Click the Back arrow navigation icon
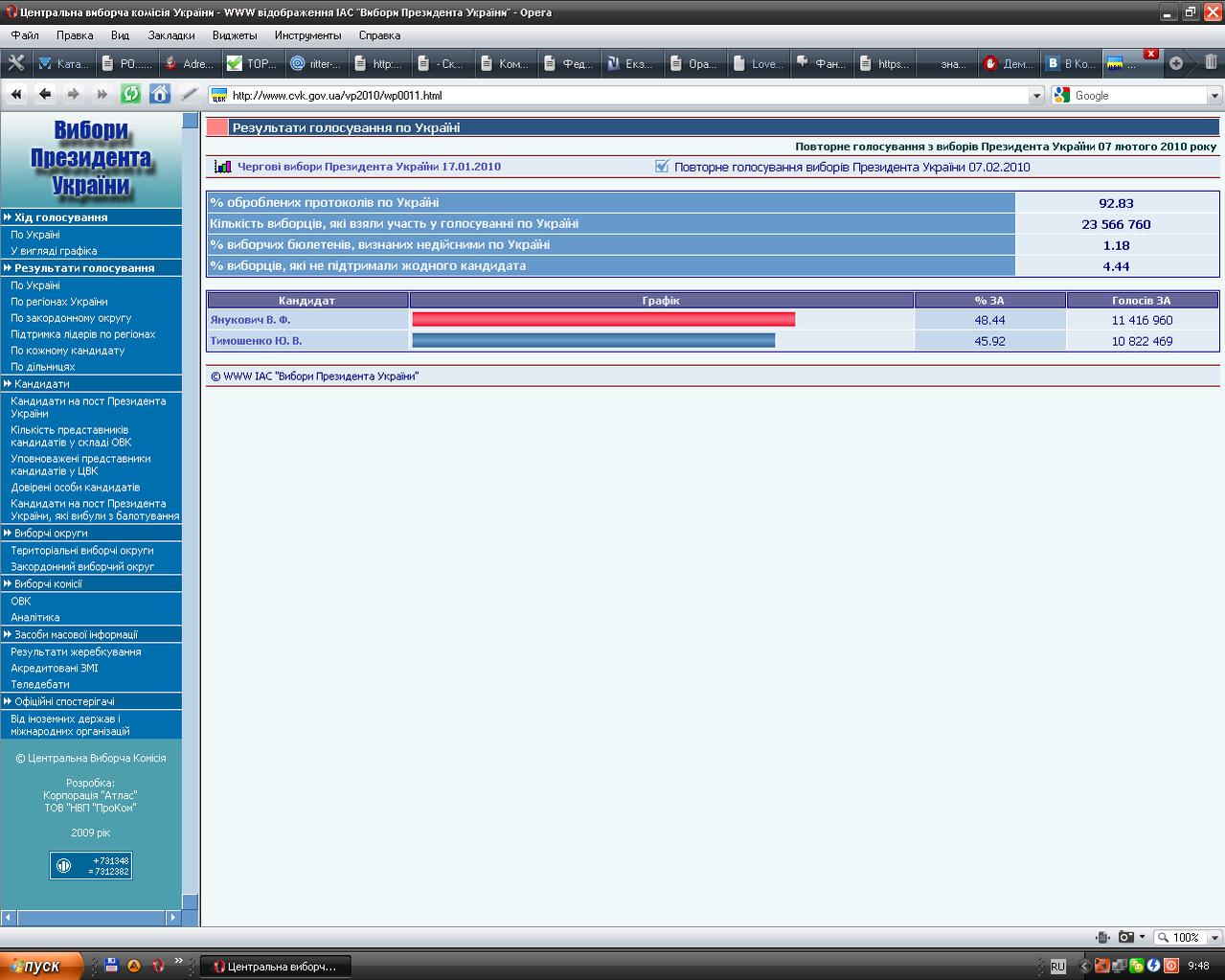The image size is (1225, 980). pos(44,94)
